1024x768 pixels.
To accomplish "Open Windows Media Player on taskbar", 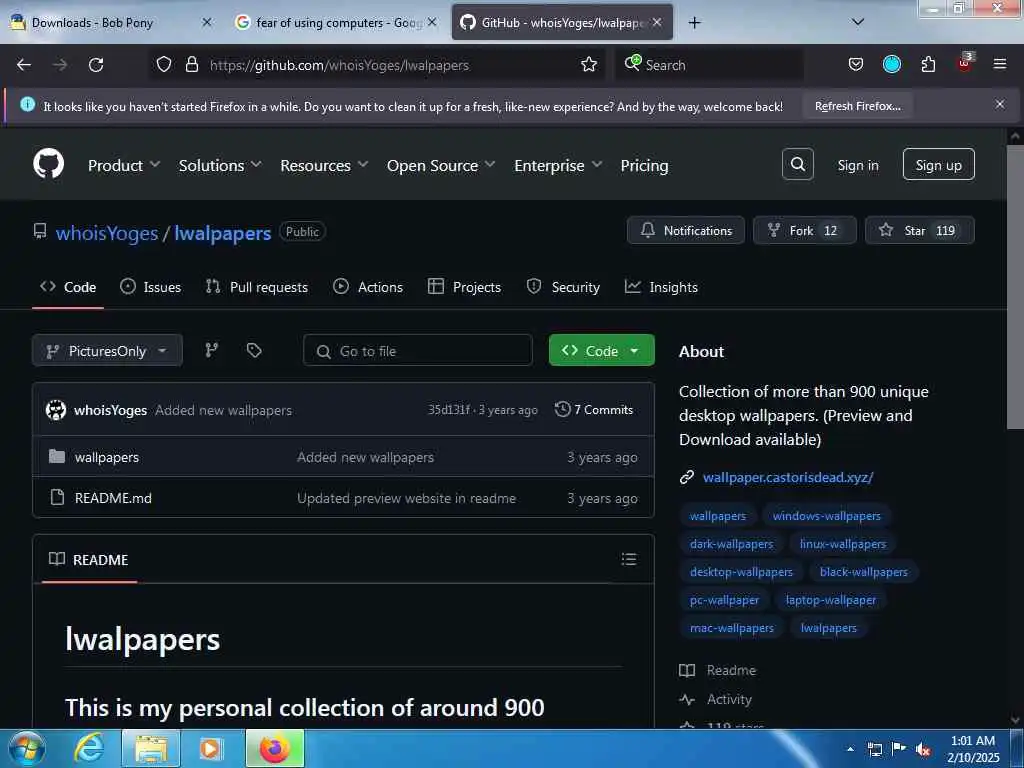I will (210, 748).
